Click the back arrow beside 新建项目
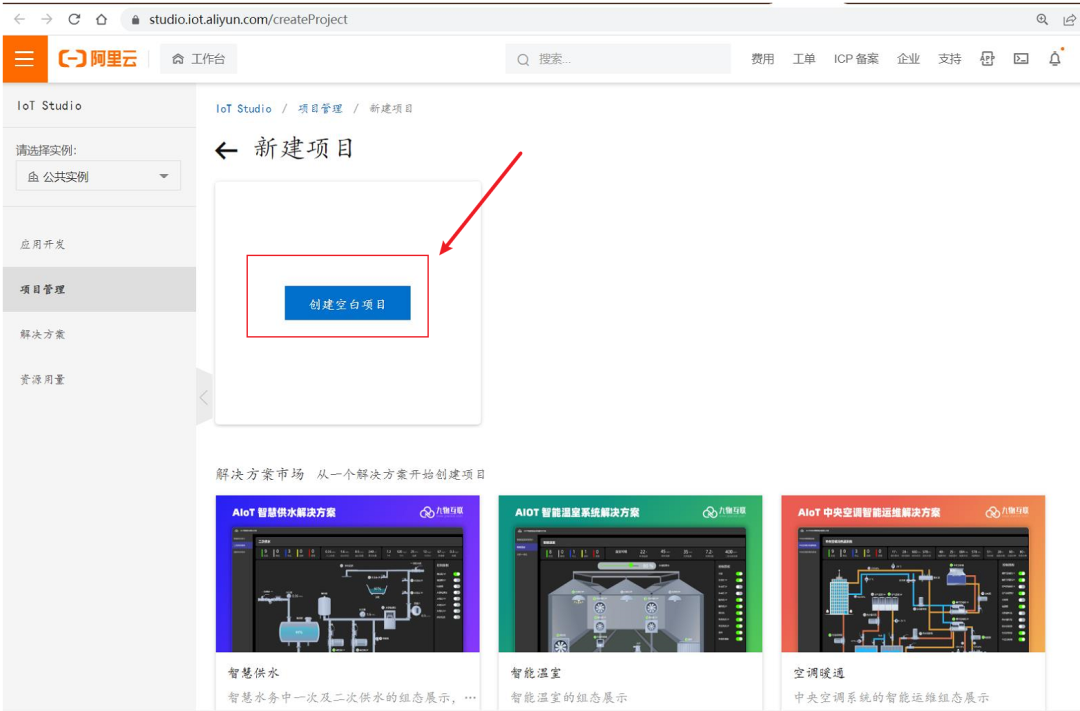 [x=226, y=150]
